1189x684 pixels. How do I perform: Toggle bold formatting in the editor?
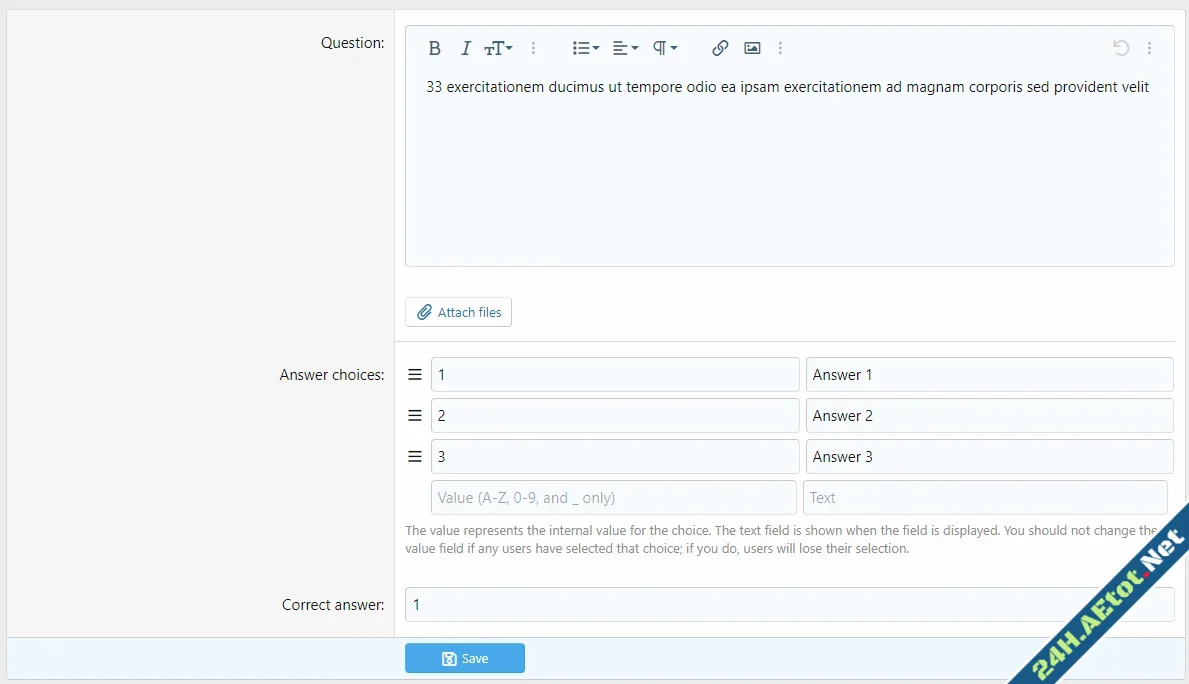point(434,47)
